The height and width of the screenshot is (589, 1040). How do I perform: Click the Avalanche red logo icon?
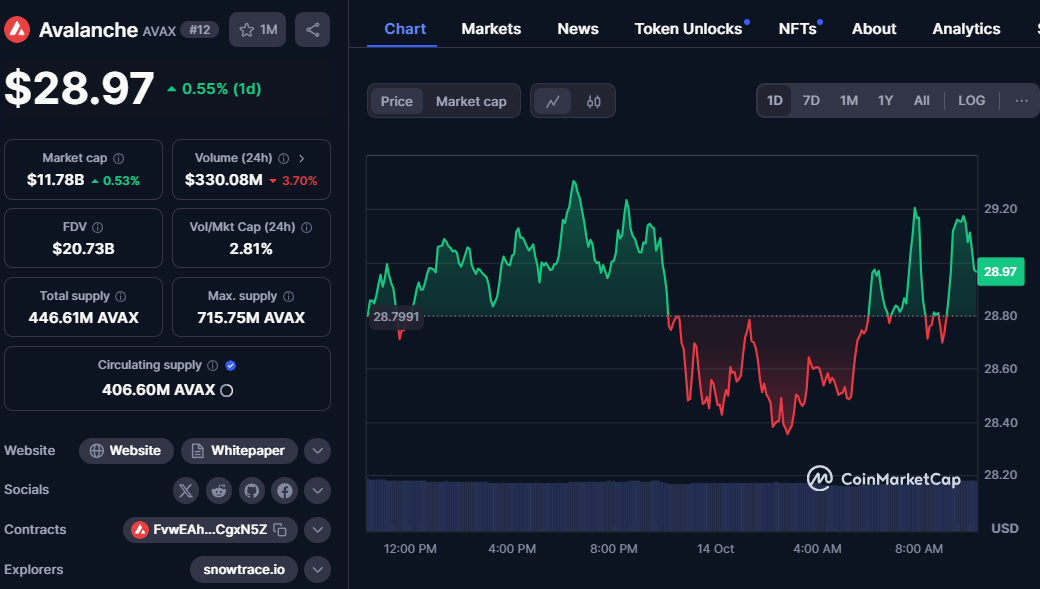[17, 29]
